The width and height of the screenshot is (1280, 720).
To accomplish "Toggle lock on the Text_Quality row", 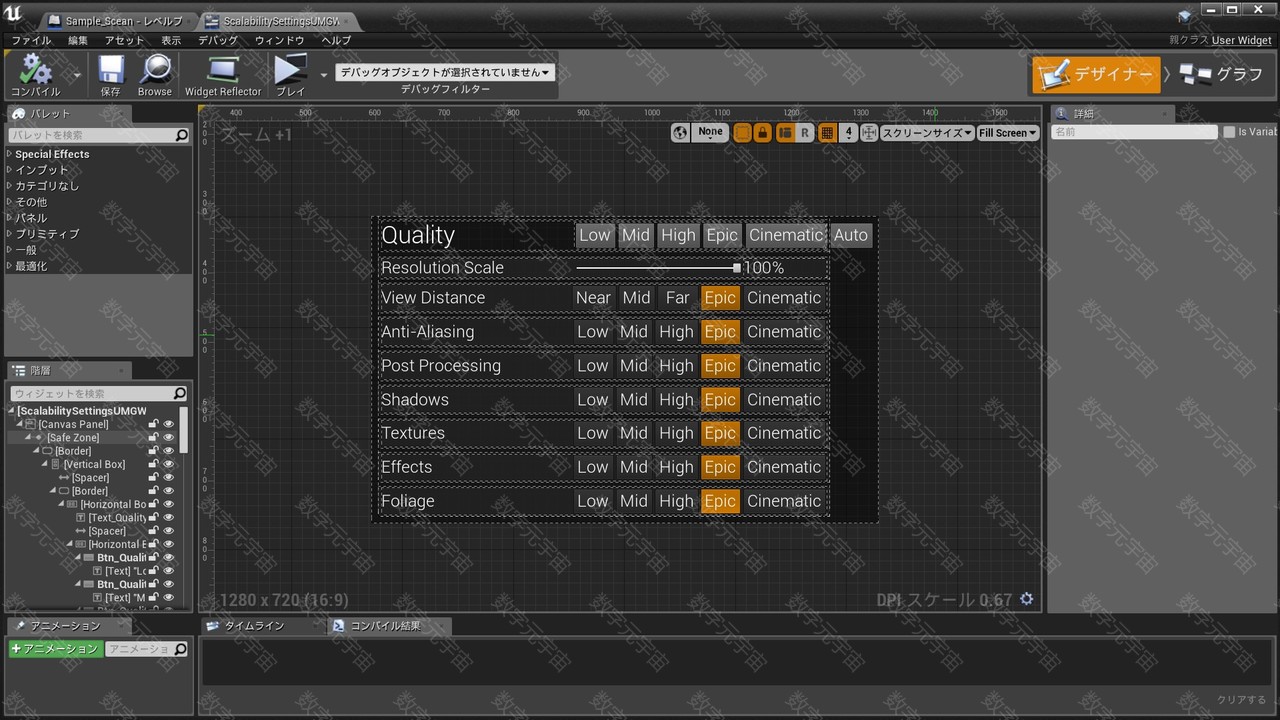I will tap(153, 517).
